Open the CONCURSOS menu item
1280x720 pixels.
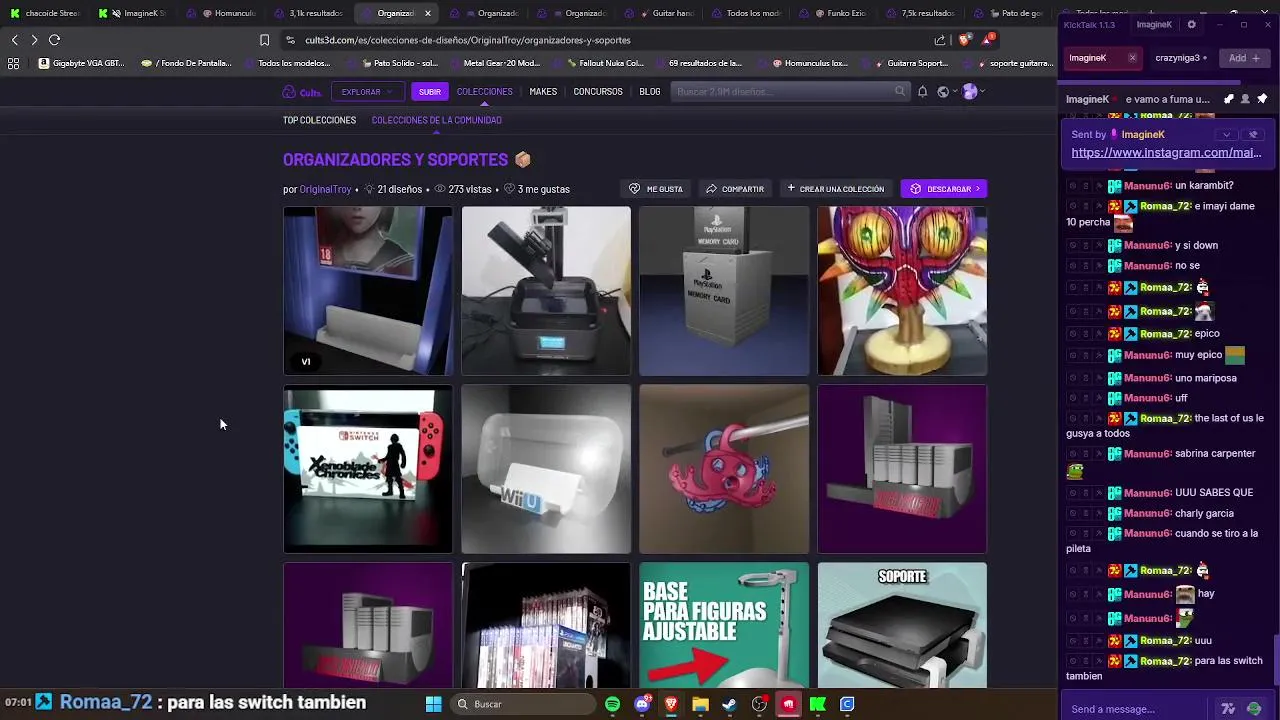[598, 91]
